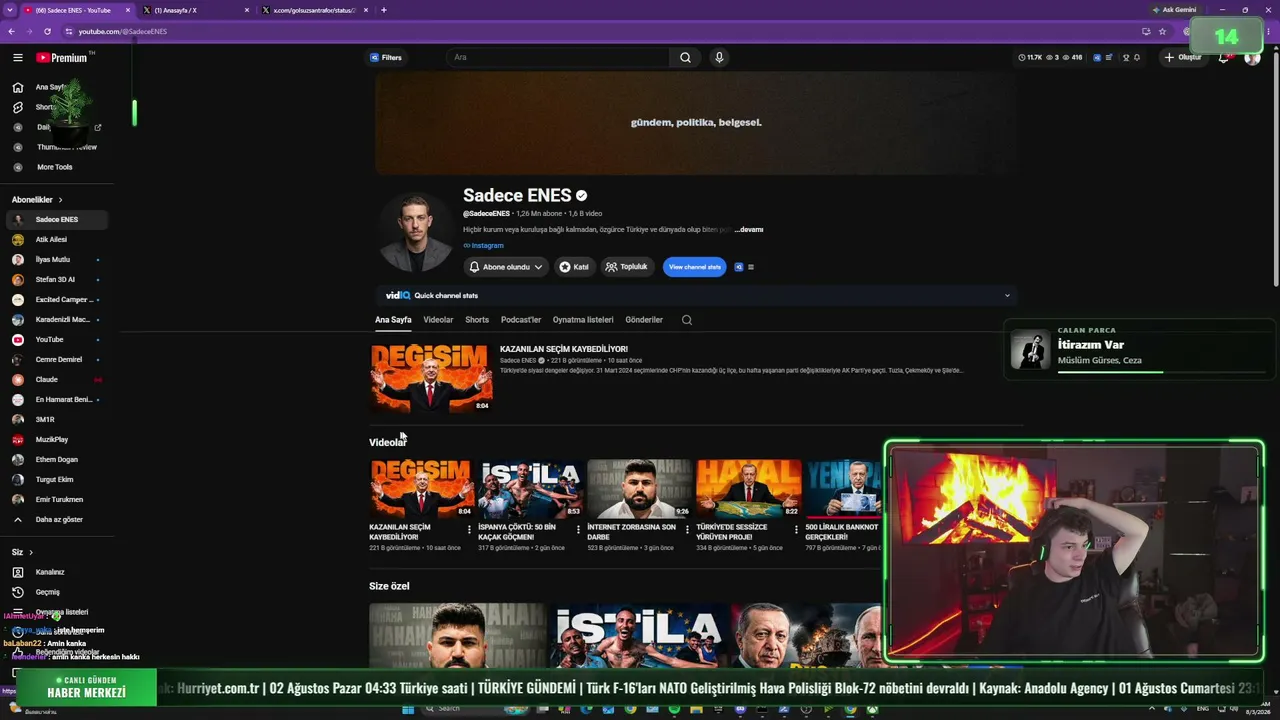This screenshot has height=720, width=1280.
Task: Open the browser tab search dropdown arrow
Action: (x=9, y=10)
